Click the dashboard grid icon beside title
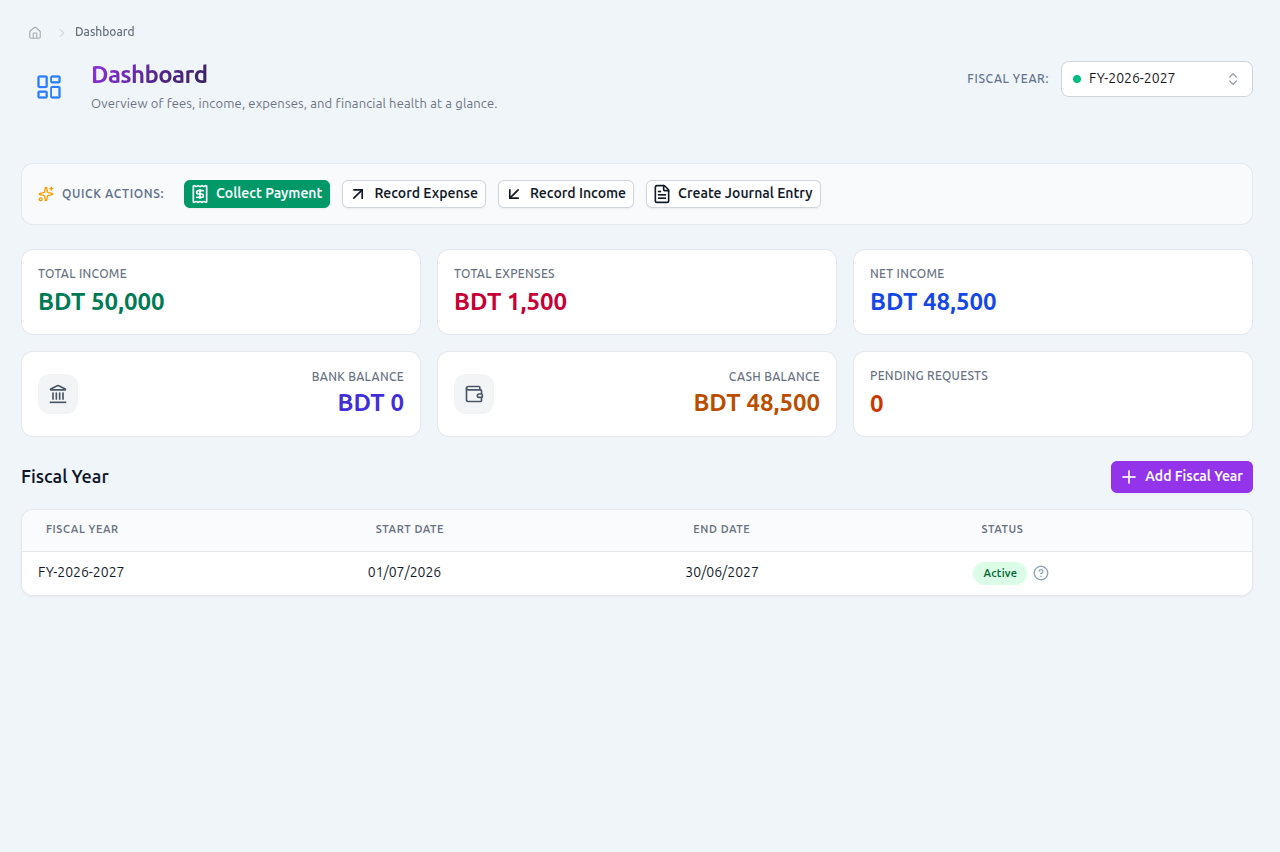The width and height of the screenshot is (1280, 852). (x=49, y=87)
